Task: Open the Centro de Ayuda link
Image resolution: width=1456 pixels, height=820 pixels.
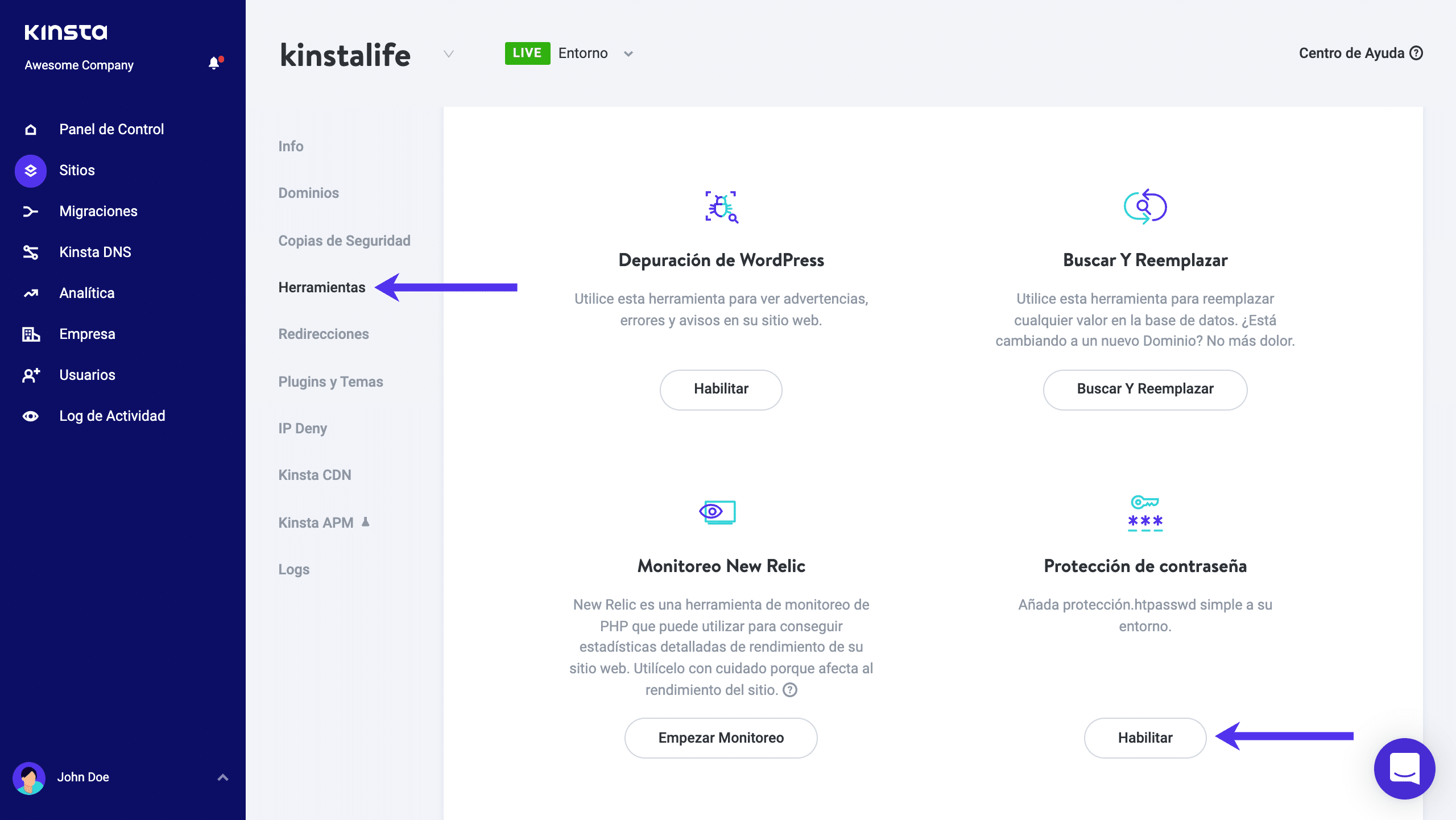Action: [1360, 53]
